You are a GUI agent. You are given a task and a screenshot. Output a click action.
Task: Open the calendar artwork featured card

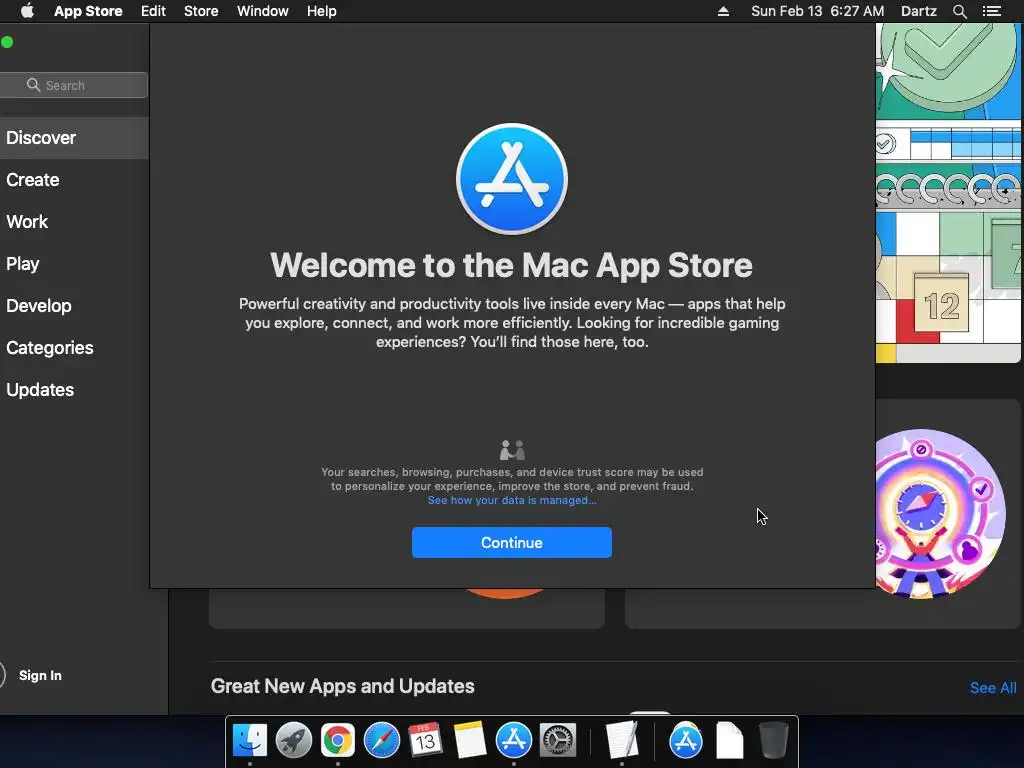948,193
